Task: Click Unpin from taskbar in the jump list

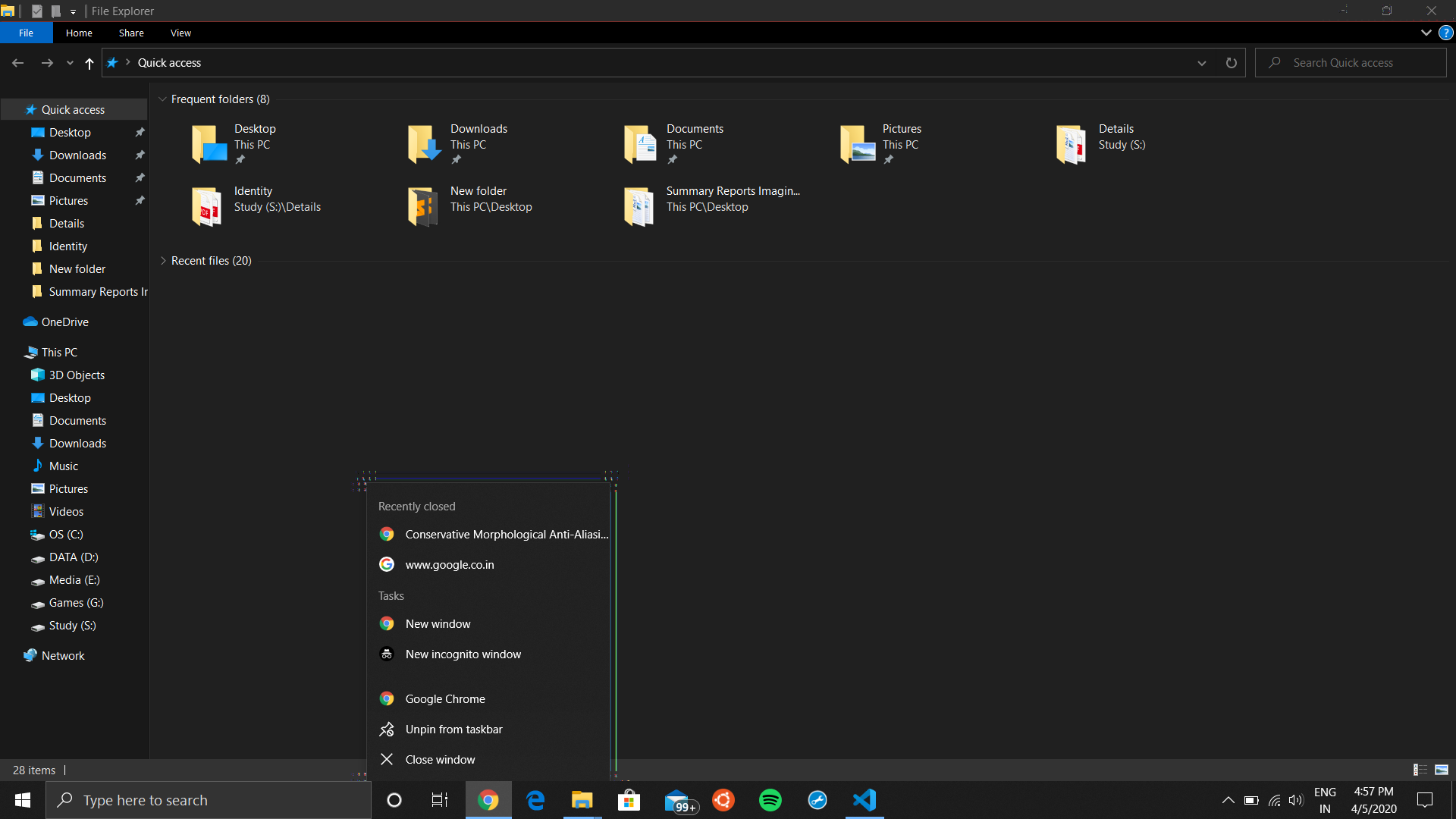Action: (453, 729)
